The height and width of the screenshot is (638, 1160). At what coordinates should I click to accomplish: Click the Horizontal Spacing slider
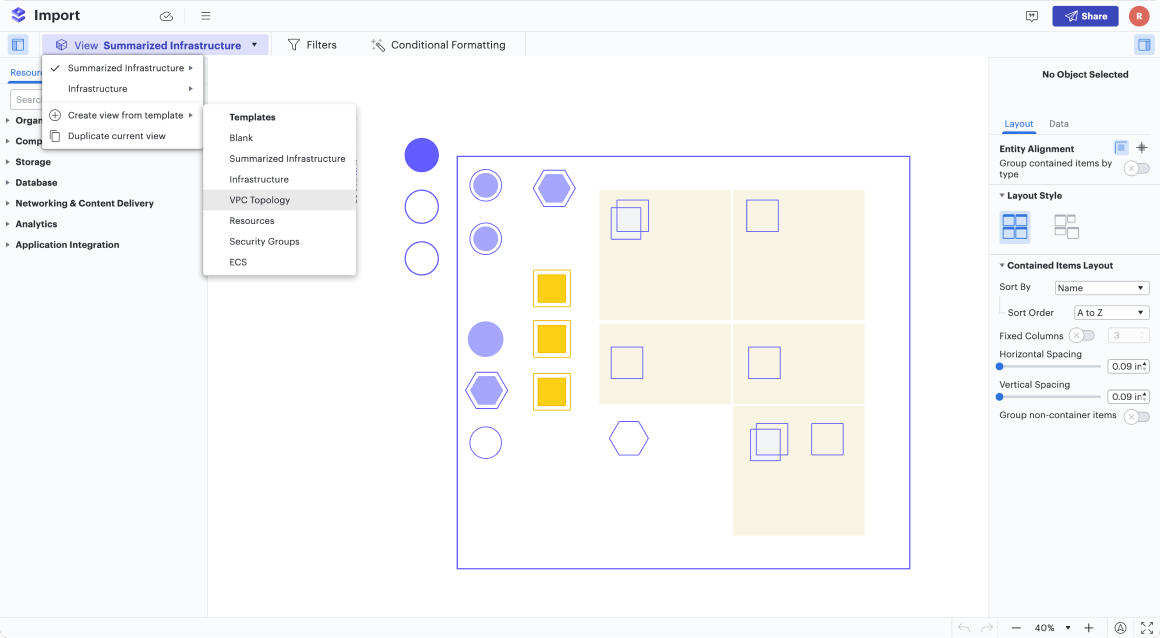tap(1048, 366)
